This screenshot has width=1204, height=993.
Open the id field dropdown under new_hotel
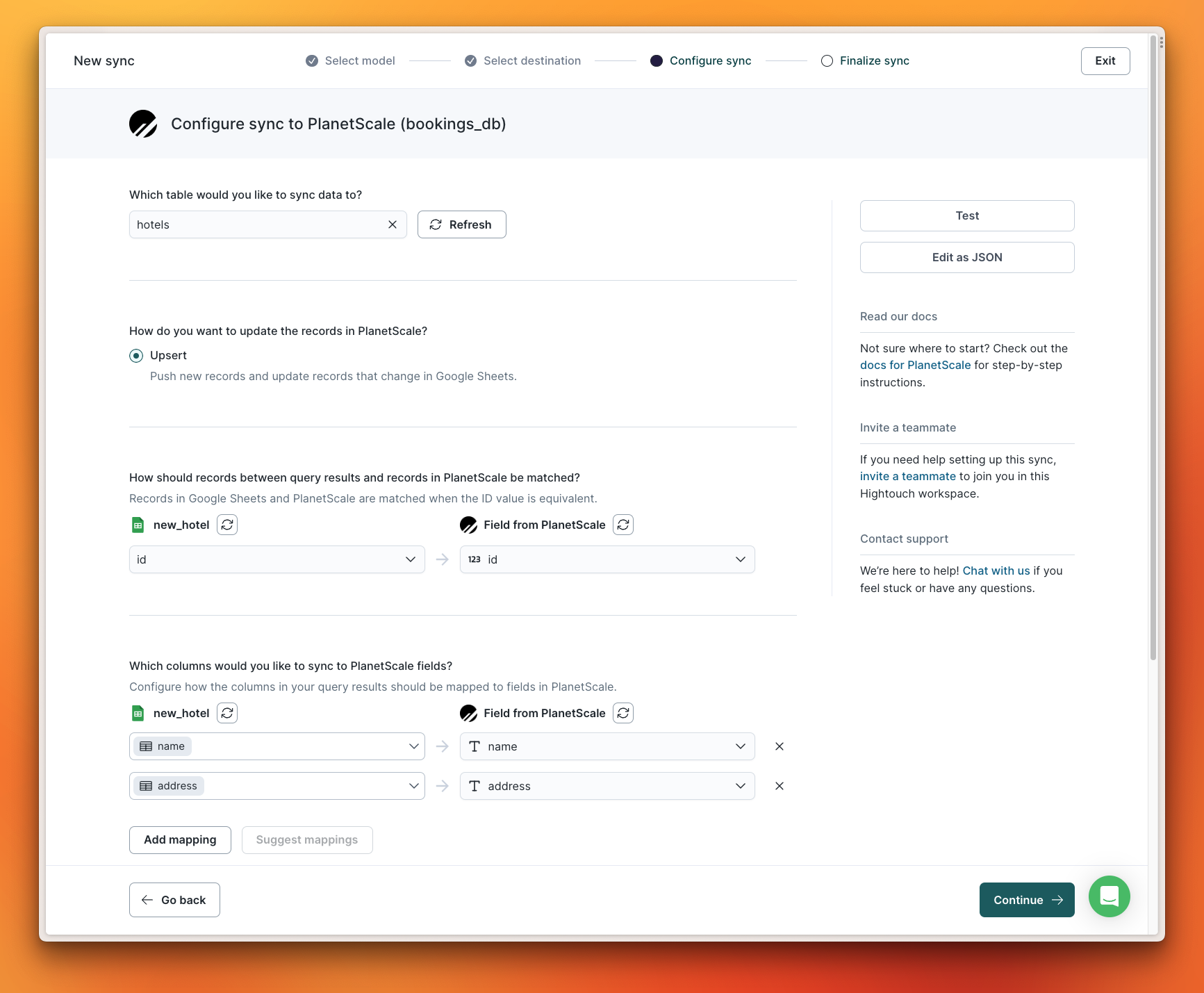(277, 559)
